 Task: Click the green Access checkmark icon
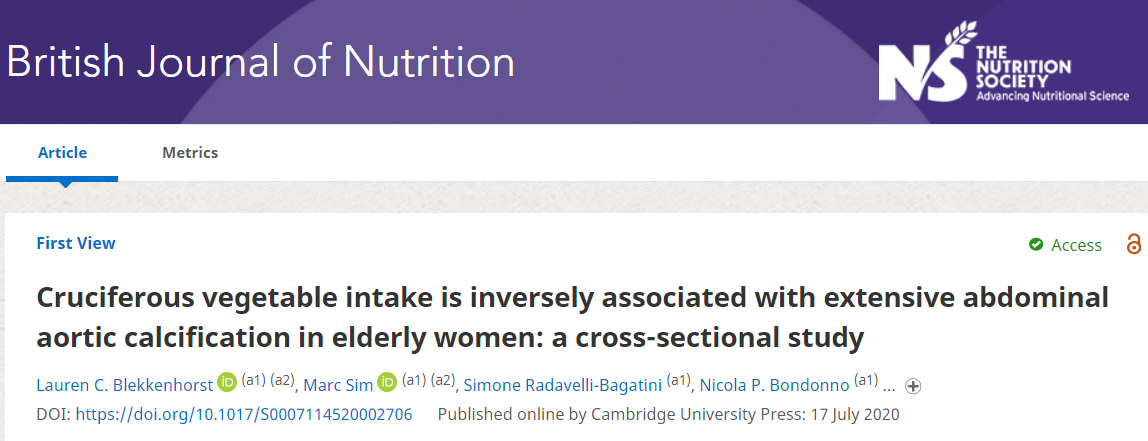tap(1035, 245)
